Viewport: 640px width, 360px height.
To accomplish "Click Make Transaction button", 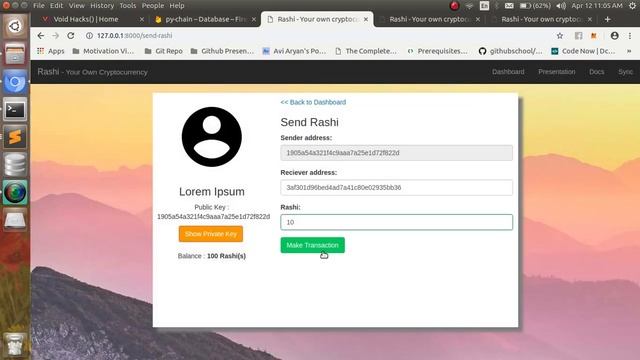I will (x=312, y=245).
